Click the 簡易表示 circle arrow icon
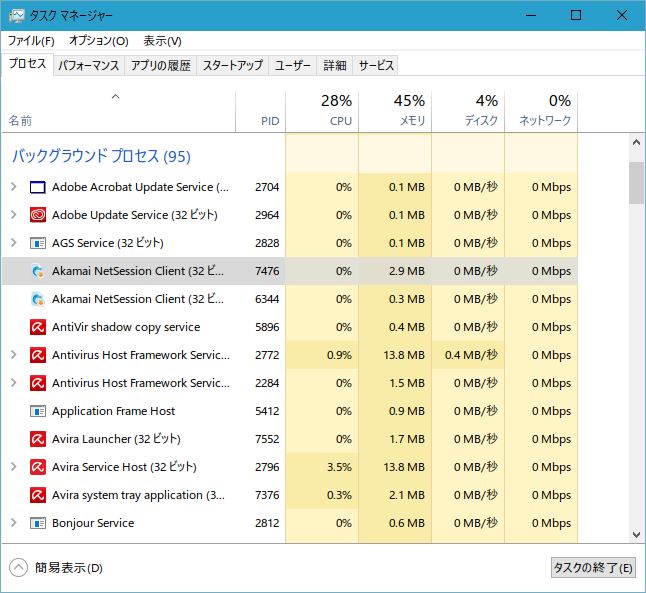This screenshot has width=646, height=593. [18, 568]
